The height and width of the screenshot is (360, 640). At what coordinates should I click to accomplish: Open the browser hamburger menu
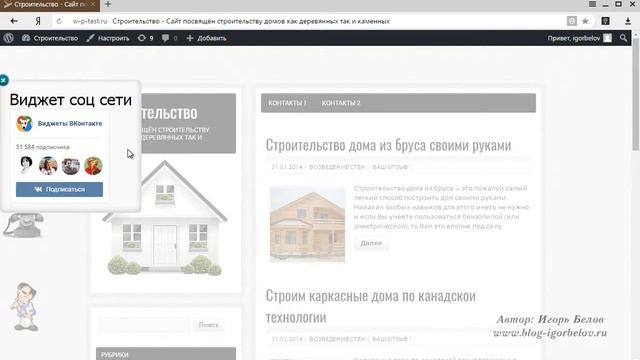[592, 4]
